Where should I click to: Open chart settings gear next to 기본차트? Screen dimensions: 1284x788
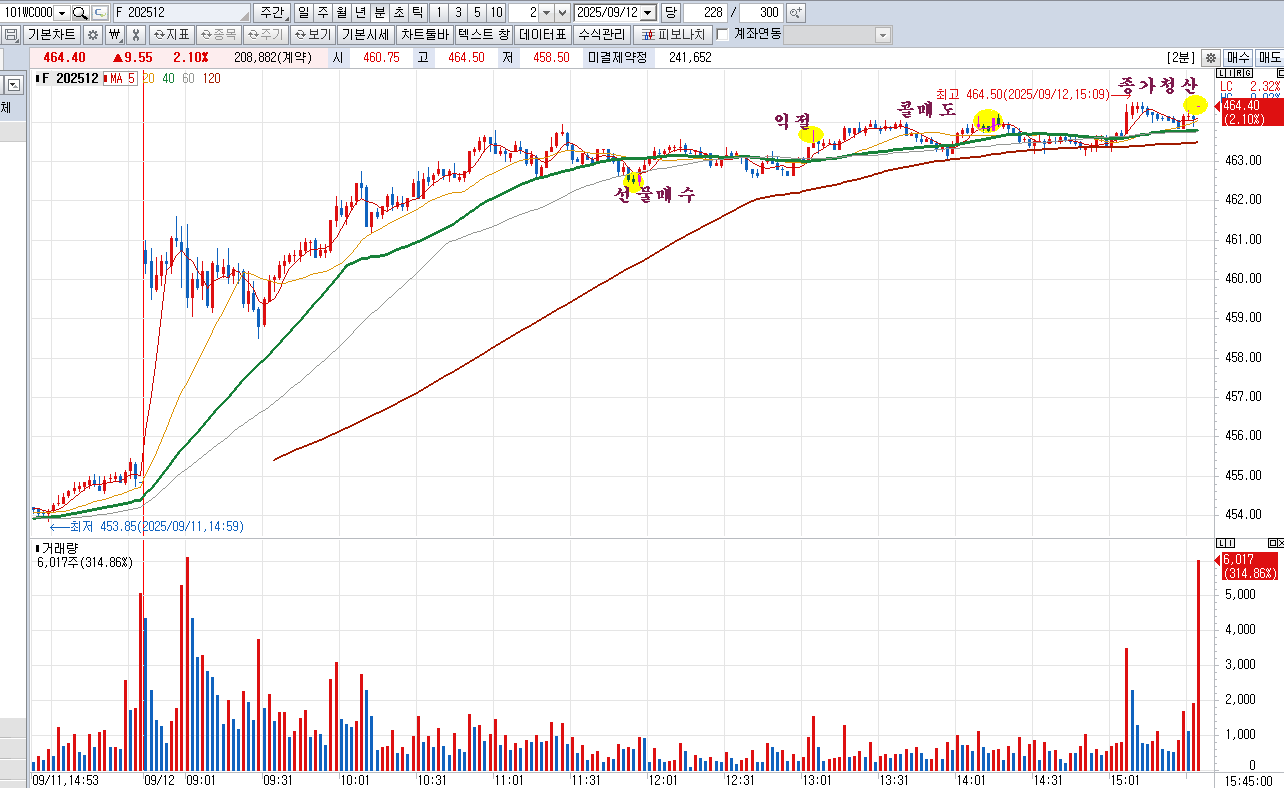tap(93, 34)
